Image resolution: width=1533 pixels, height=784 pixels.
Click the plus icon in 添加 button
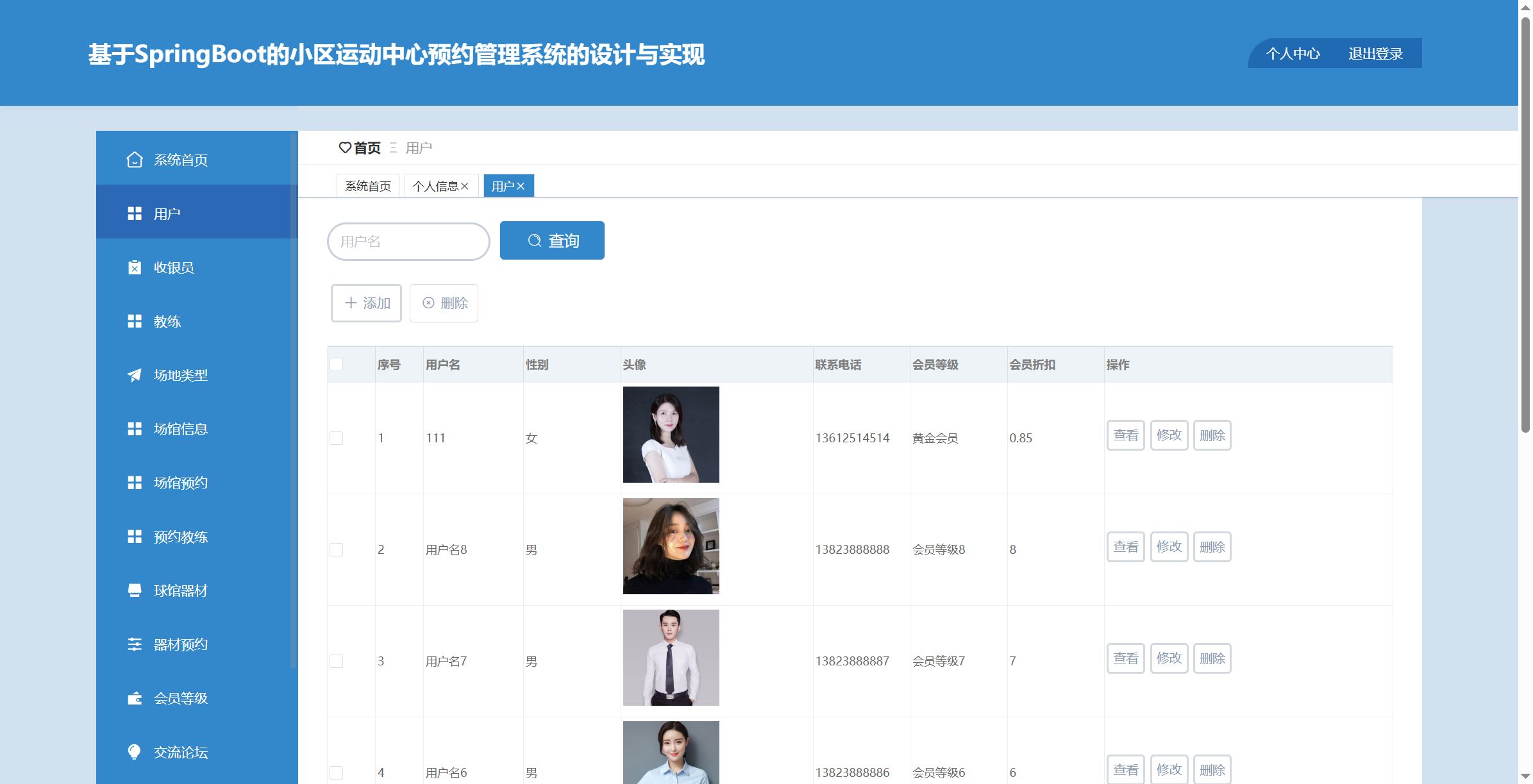tap(351, 303)
